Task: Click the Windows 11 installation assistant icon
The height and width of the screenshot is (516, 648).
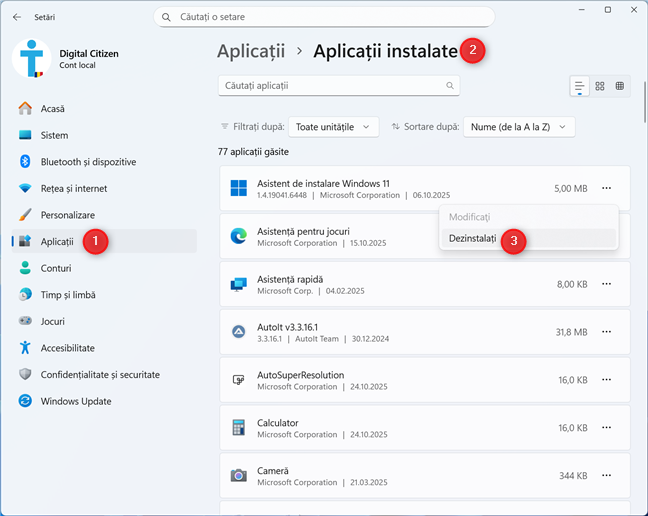Action: pos(238,188)
